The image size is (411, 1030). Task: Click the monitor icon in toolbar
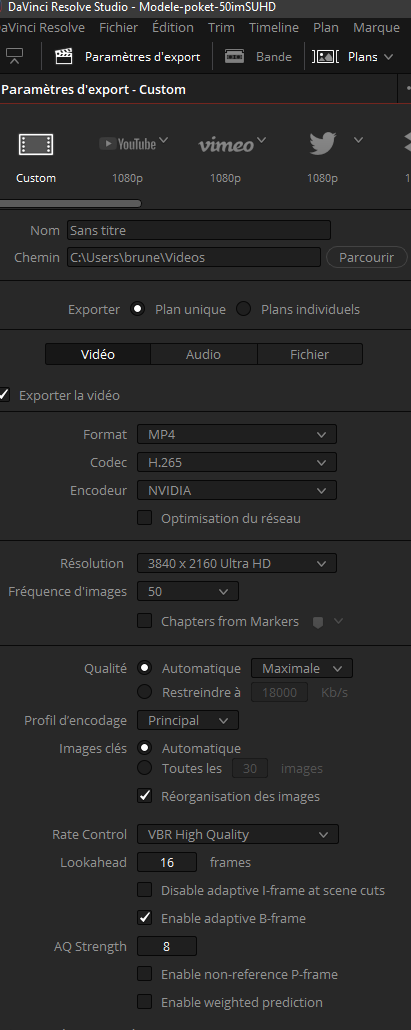click(x=14, y=56)
